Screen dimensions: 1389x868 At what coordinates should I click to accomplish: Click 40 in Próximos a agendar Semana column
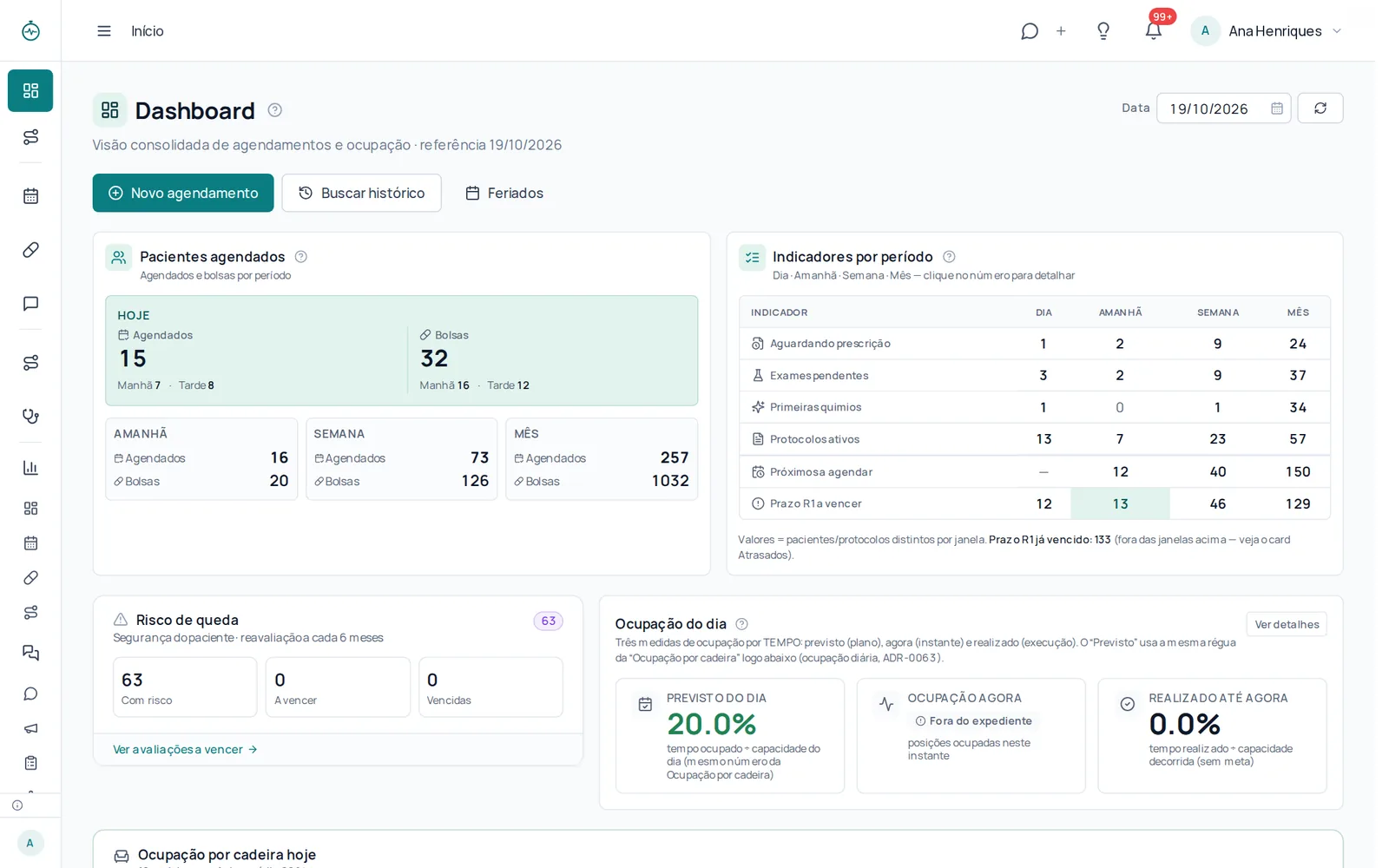[x=1218, y=471]
